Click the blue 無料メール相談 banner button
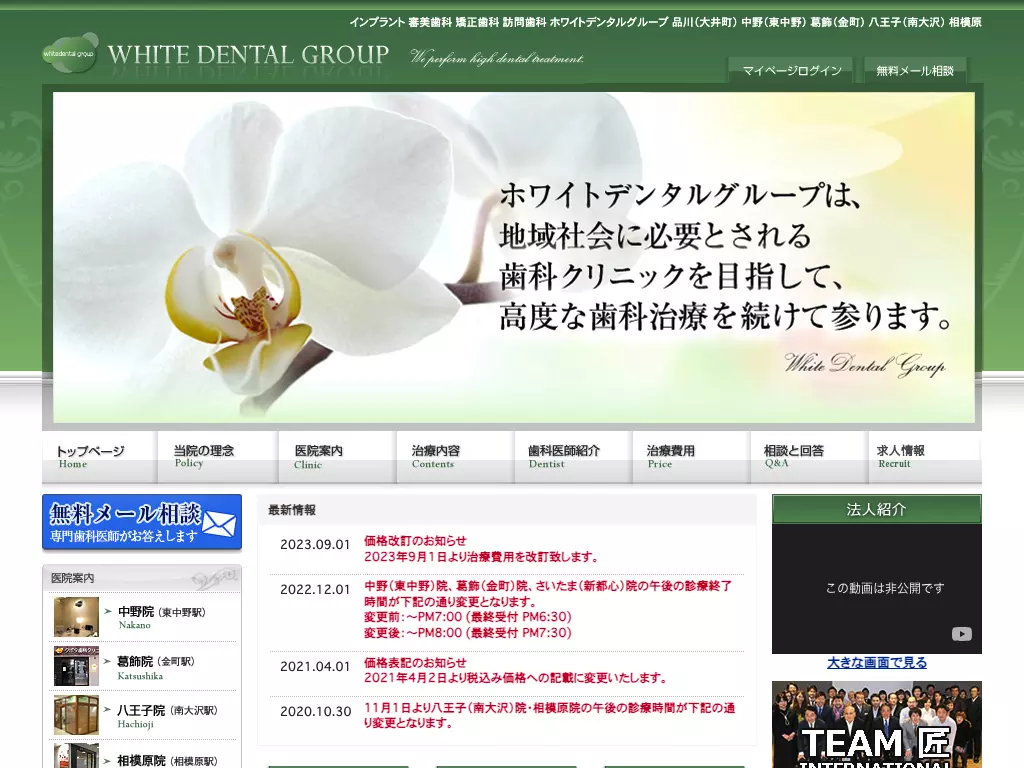This screenshot has width=1024, height=768. coord(142,522)
